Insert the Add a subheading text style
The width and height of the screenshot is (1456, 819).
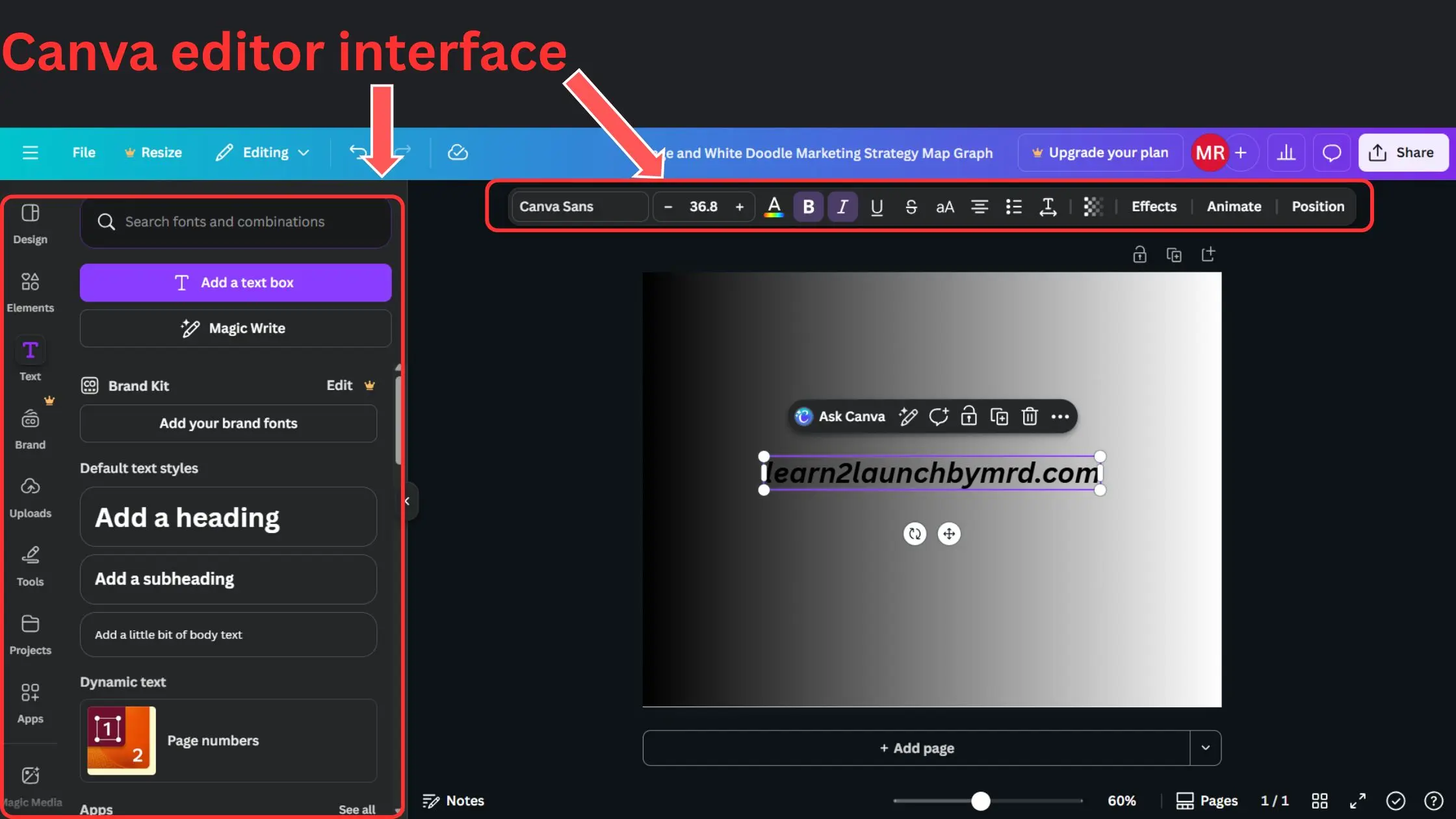click(x=228, y=579)
